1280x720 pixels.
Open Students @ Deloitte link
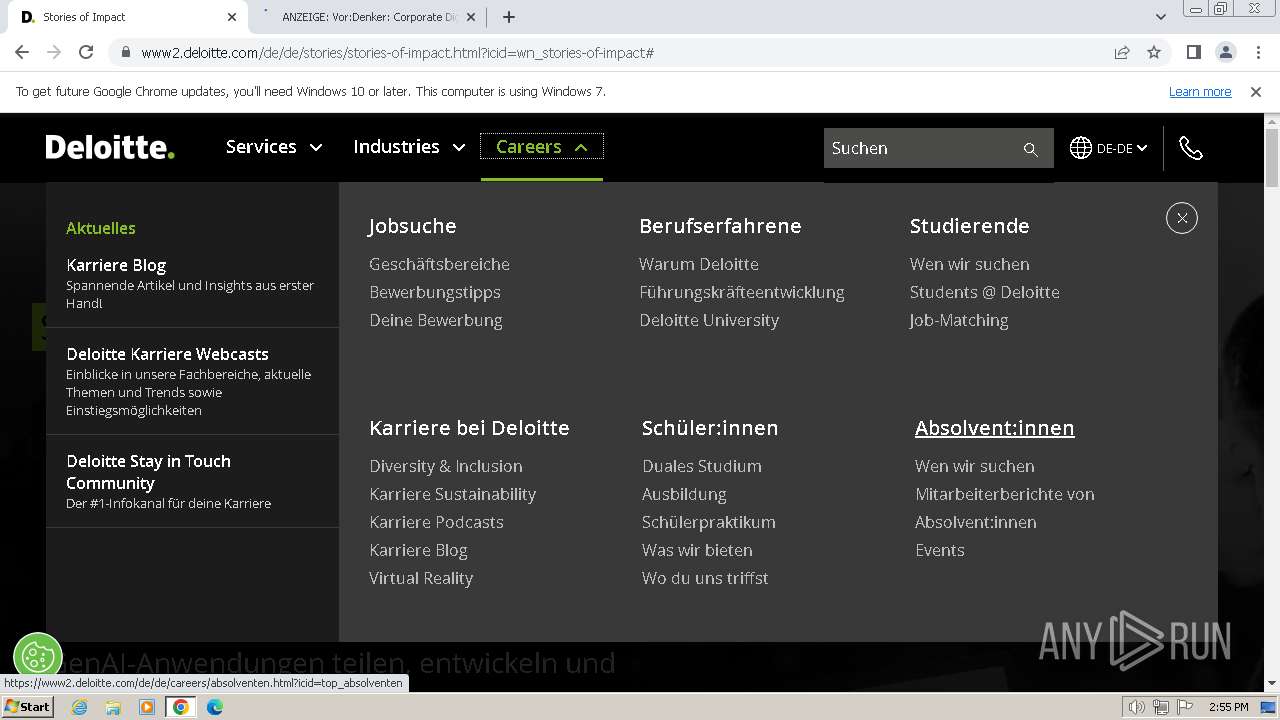point(984,292)
